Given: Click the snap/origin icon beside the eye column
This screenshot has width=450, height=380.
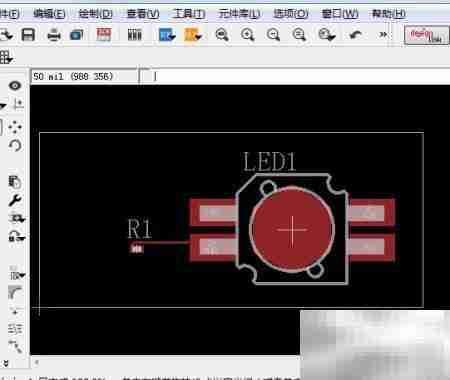Looking at the screenshot, I should (x=18, y=105).
